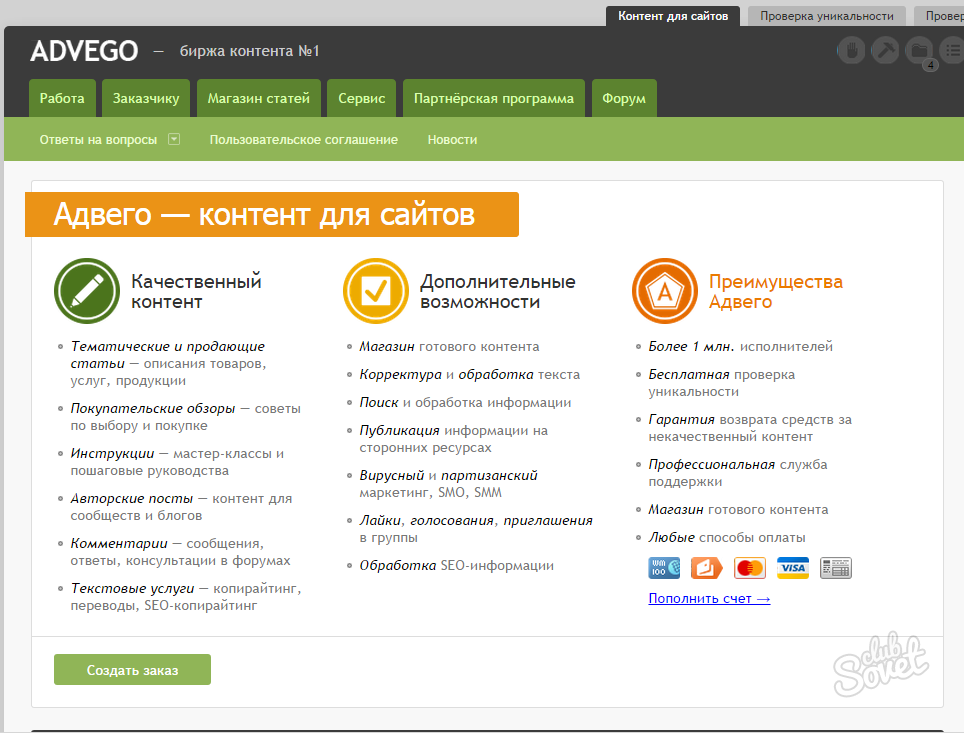Click the green pencil quality content icon
The image size is (964, 733).
[87, 291]
